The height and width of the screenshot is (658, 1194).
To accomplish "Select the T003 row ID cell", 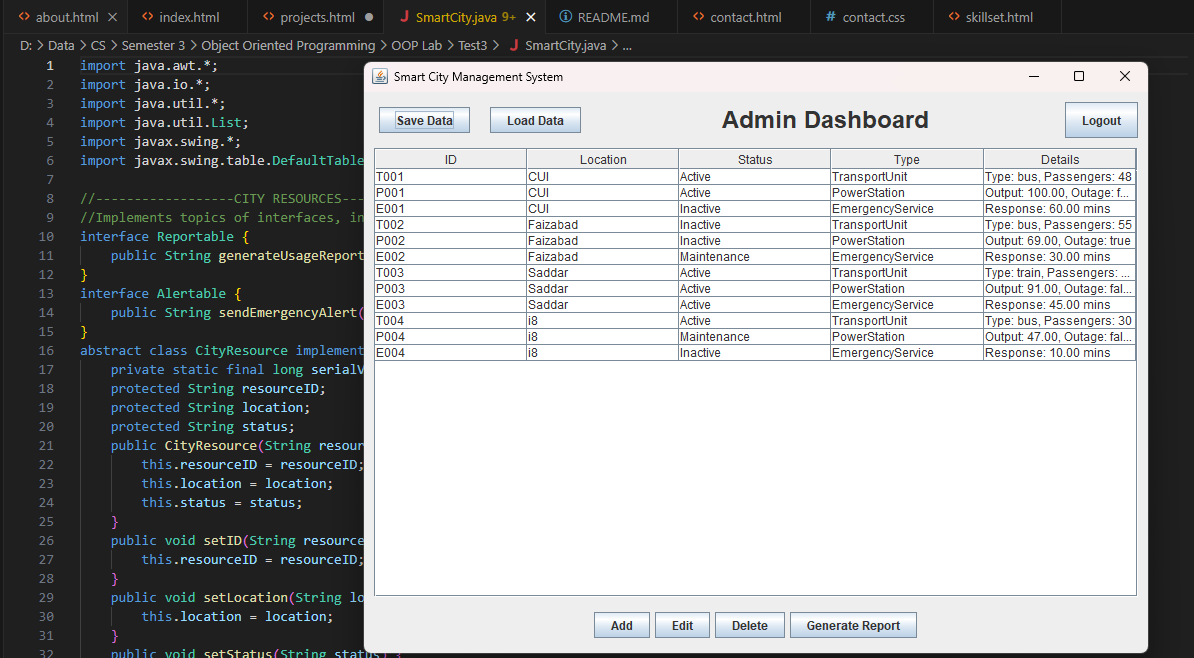I will (451, 273).
